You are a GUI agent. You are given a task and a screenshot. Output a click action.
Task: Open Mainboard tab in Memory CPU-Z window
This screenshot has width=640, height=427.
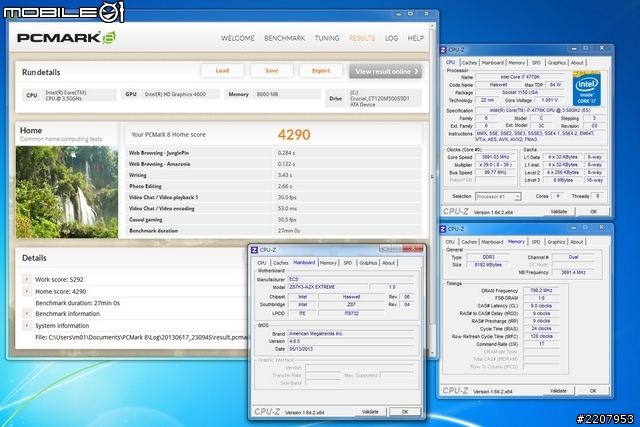tap(492, 242)
